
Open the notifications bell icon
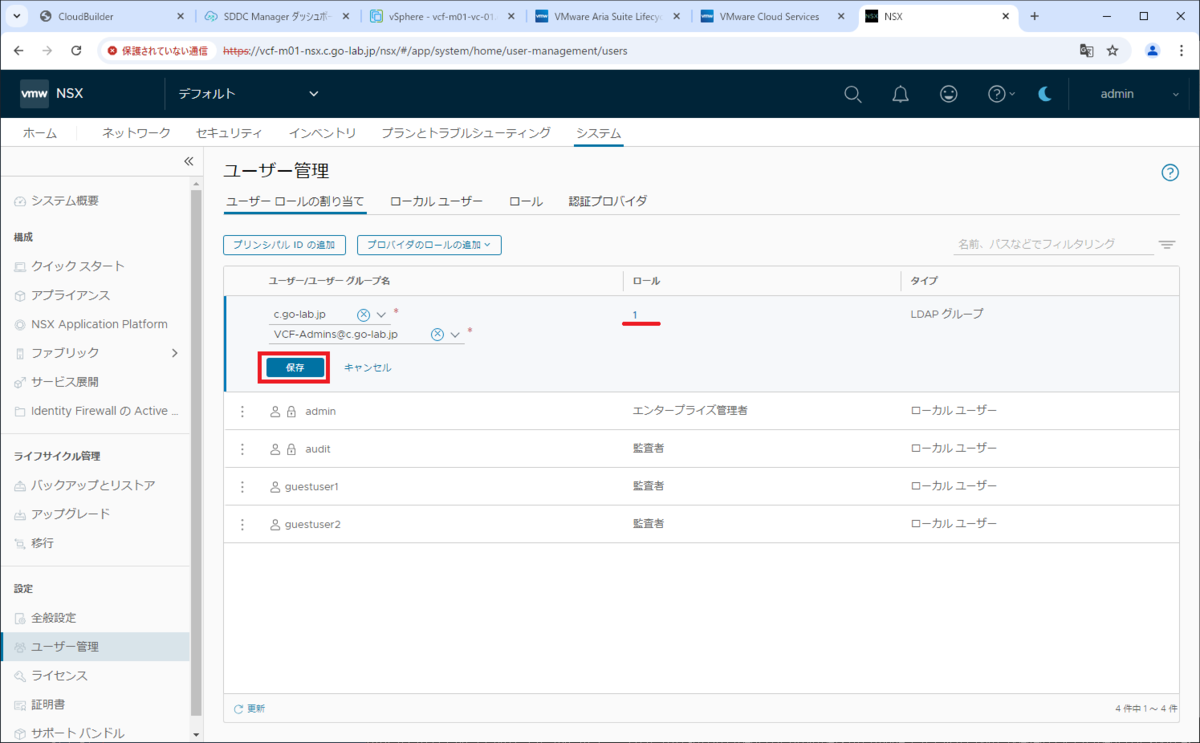point(901,94)
